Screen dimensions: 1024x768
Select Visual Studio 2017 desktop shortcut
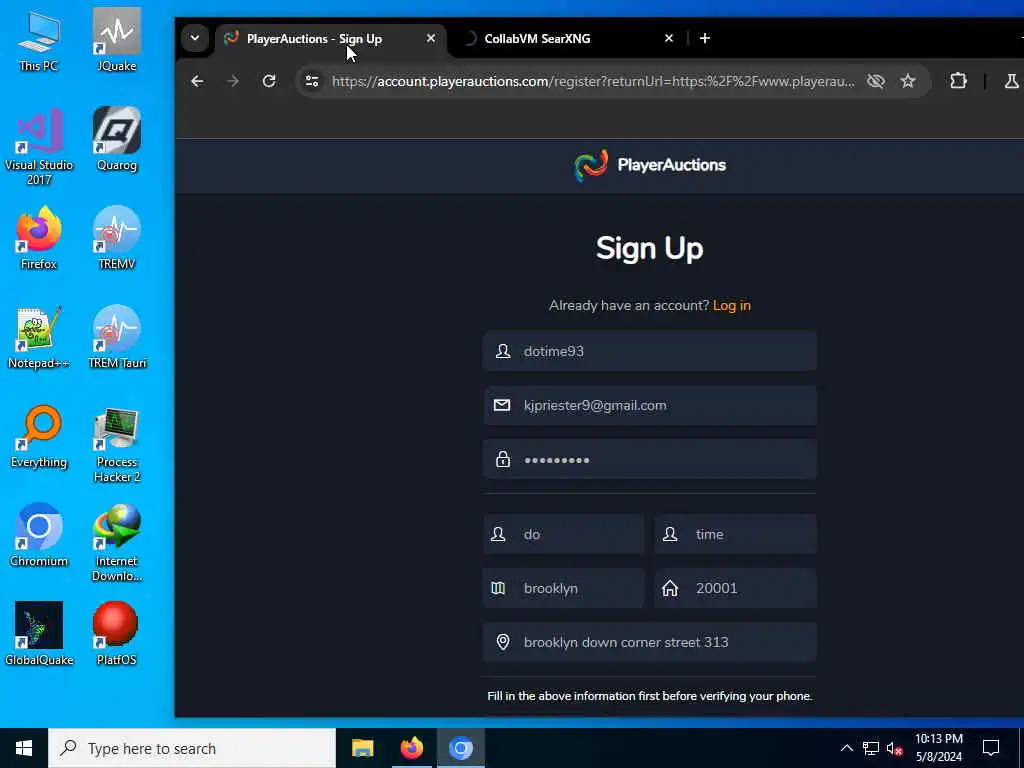tap(39, 146)
